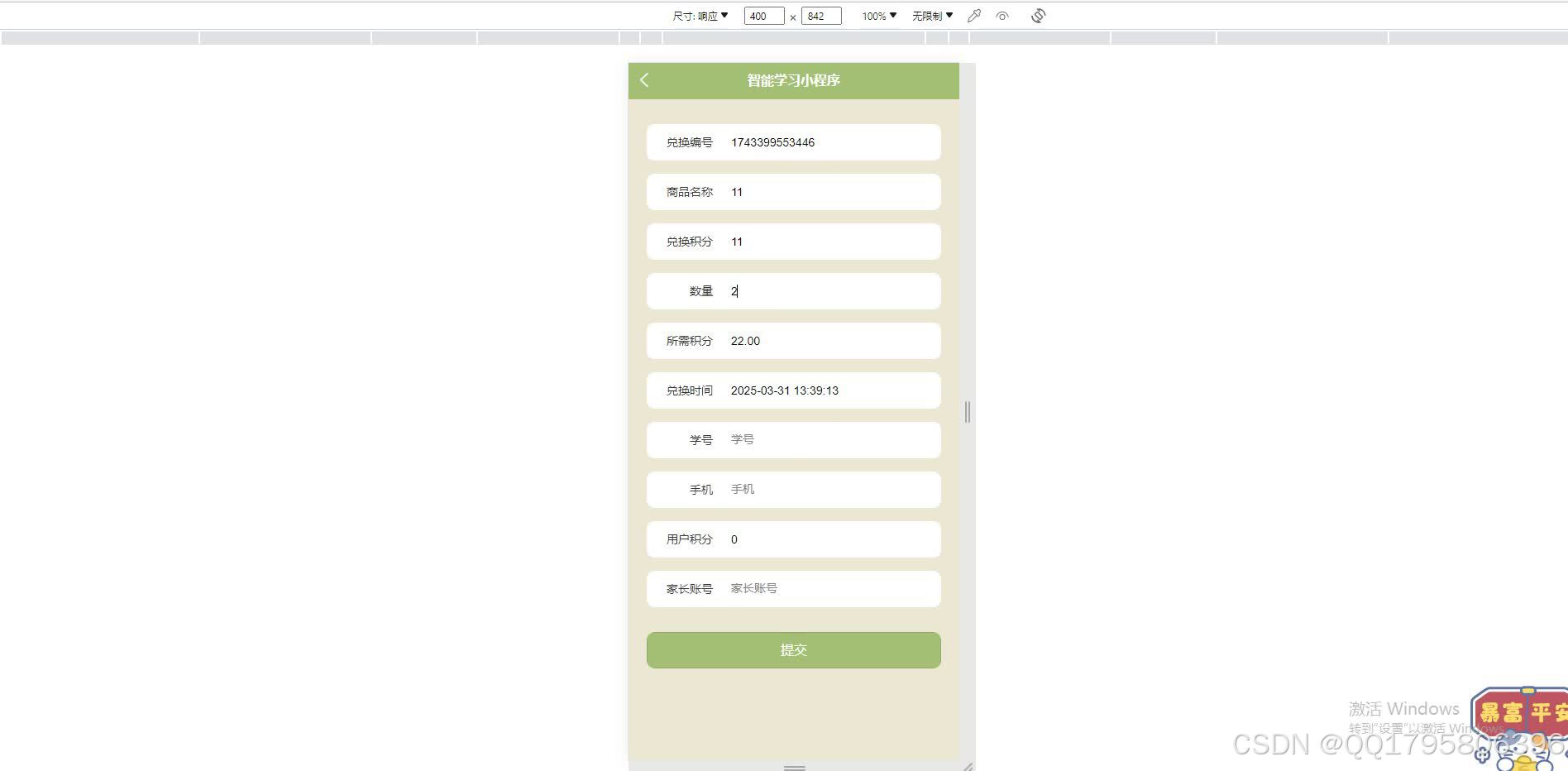
Task: Click the 商品名称 product name field
Action: 793,192
